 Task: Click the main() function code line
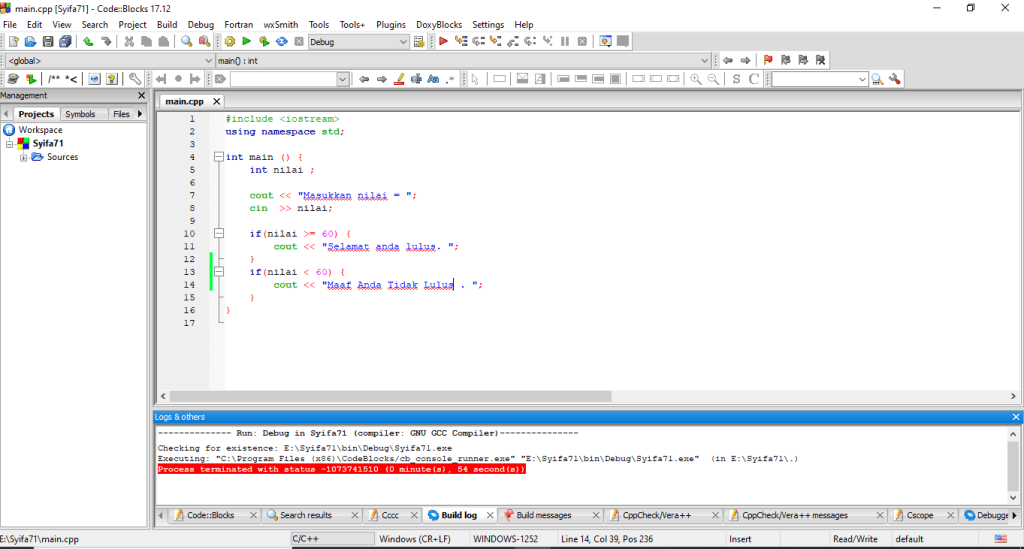pyautogui.click(x=262, y=157)
